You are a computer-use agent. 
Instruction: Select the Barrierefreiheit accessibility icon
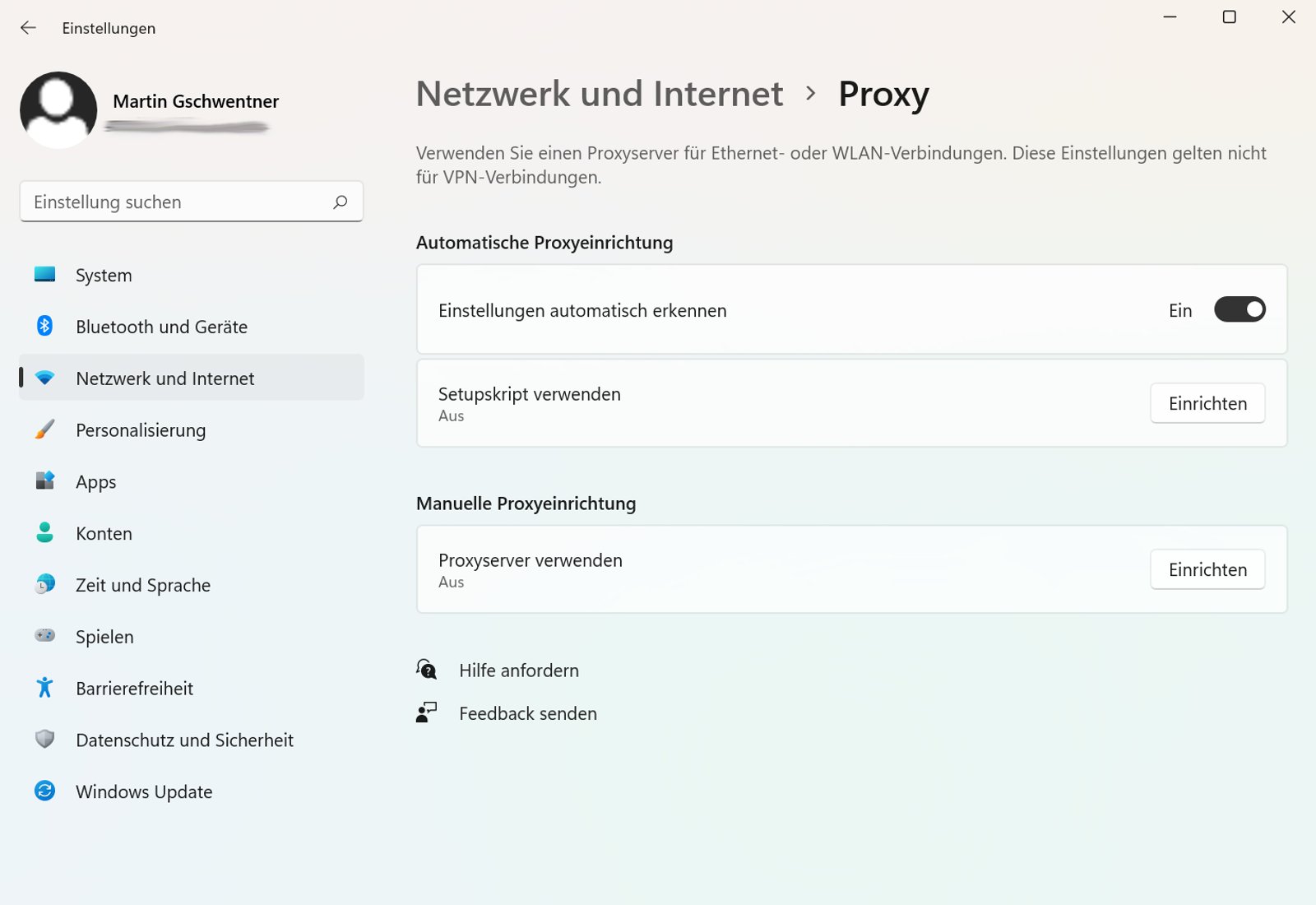pyautogui.click(x=44, y=688)
